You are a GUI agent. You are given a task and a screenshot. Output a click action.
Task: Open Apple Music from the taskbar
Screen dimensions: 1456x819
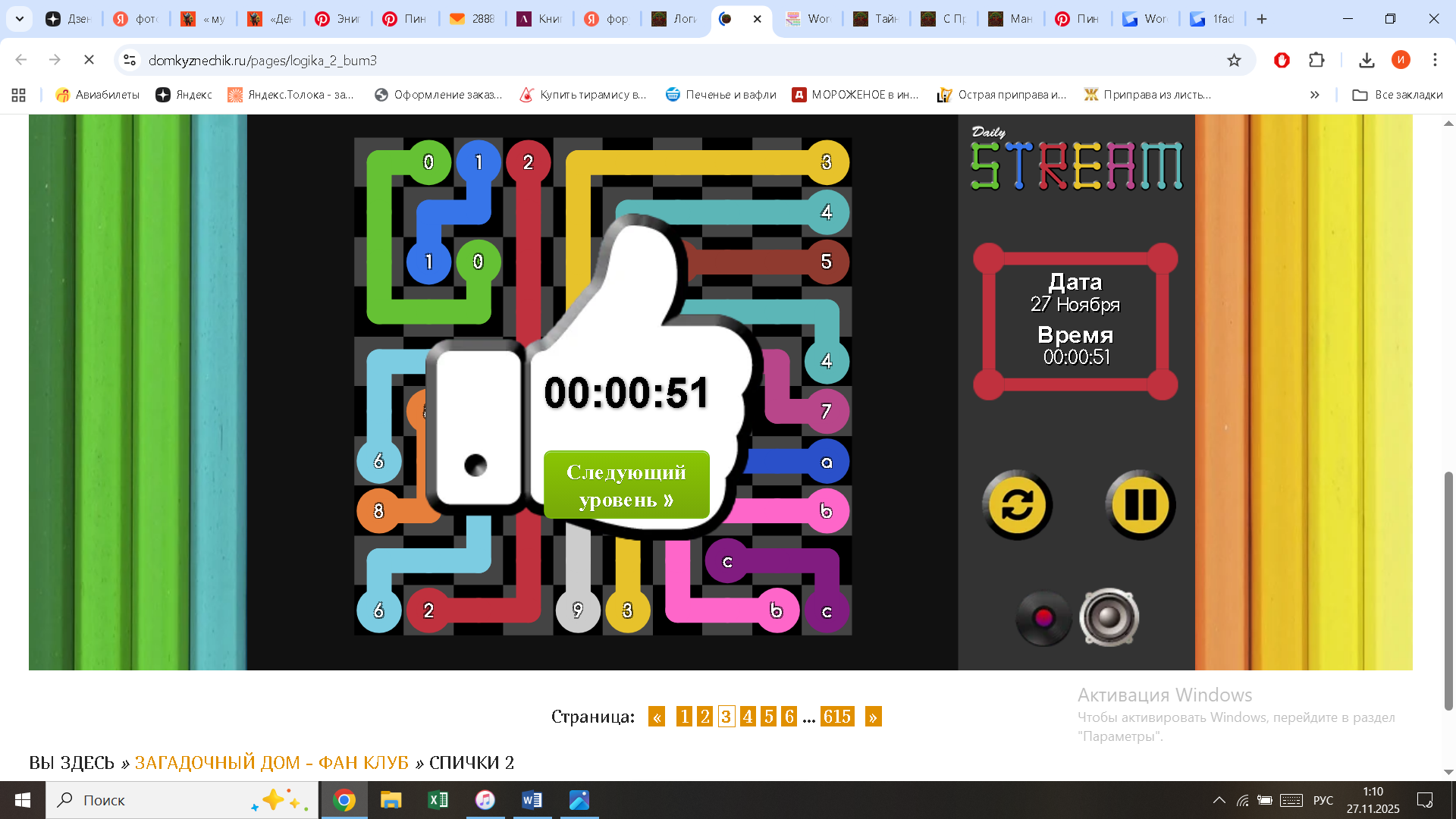click(x=485, y=800)
